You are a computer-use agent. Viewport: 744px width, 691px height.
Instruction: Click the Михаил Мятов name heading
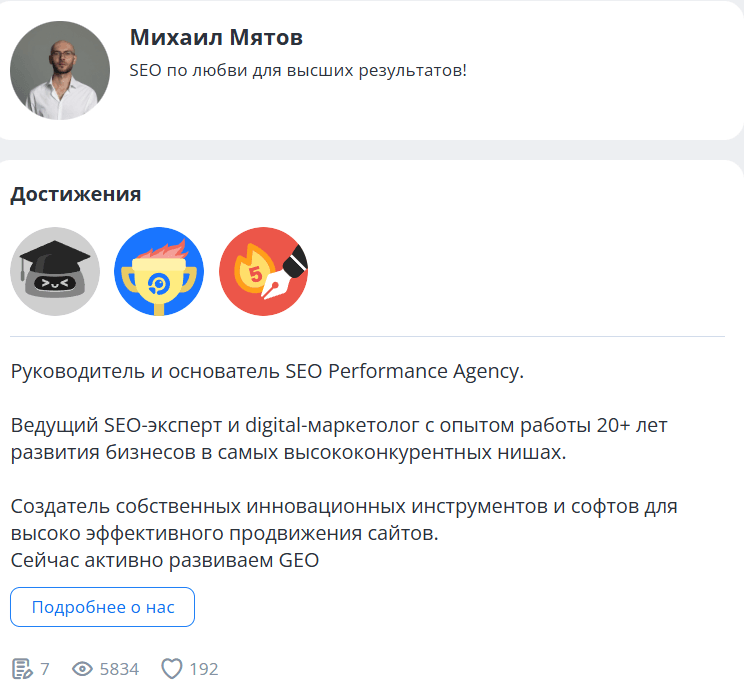tap(216, 38)
